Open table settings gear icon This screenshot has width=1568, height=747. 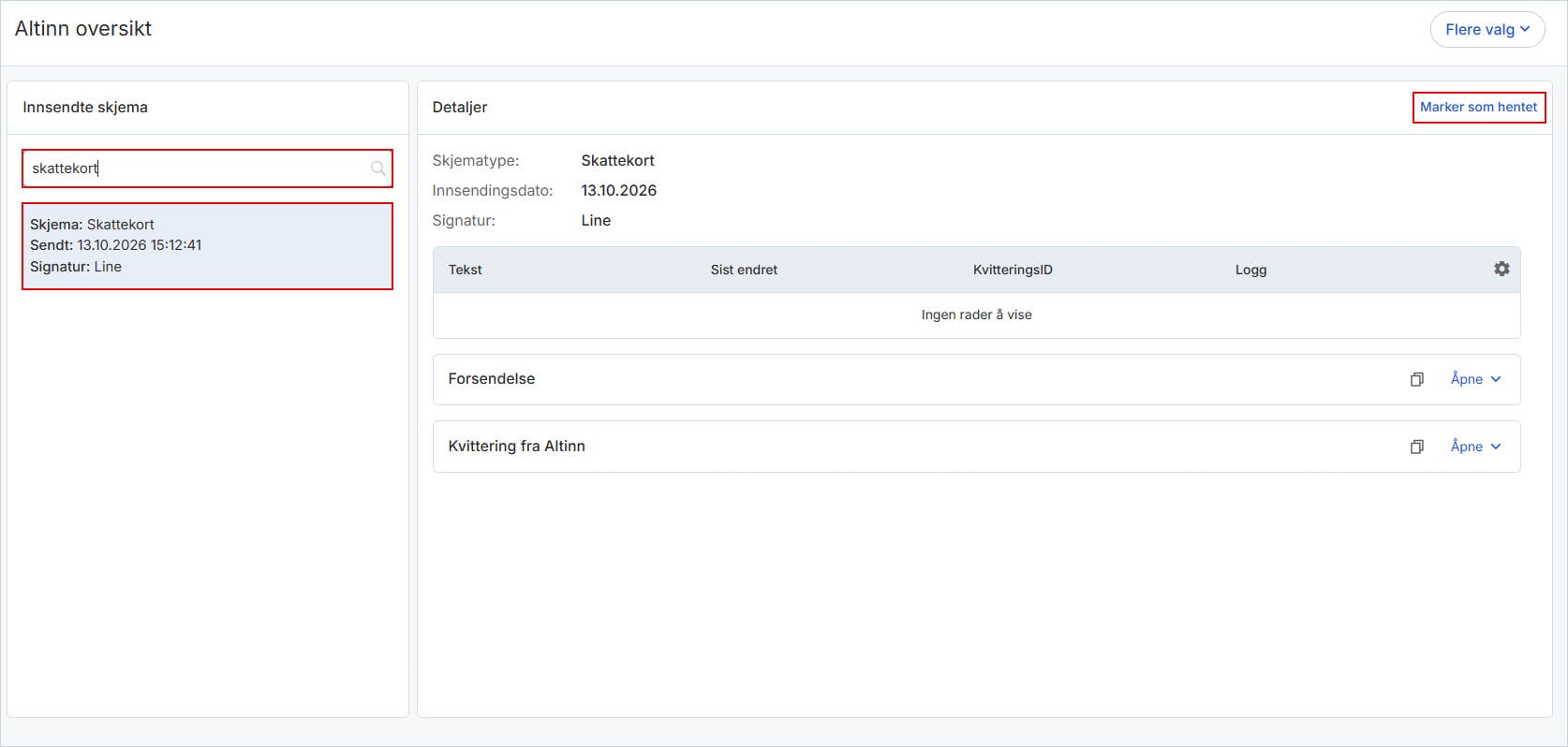click(x=1501, y=269)
